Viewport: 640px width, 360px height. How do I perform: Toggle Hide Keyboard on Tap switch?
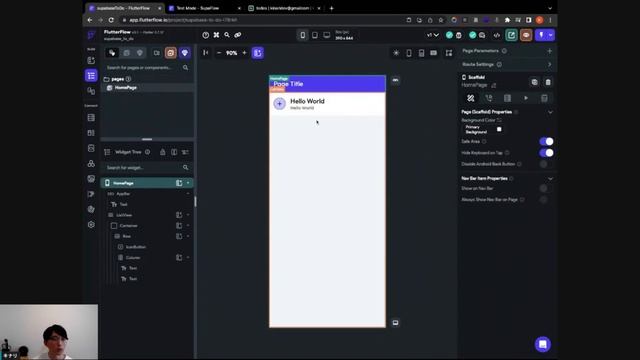click(x=546, y=153)
